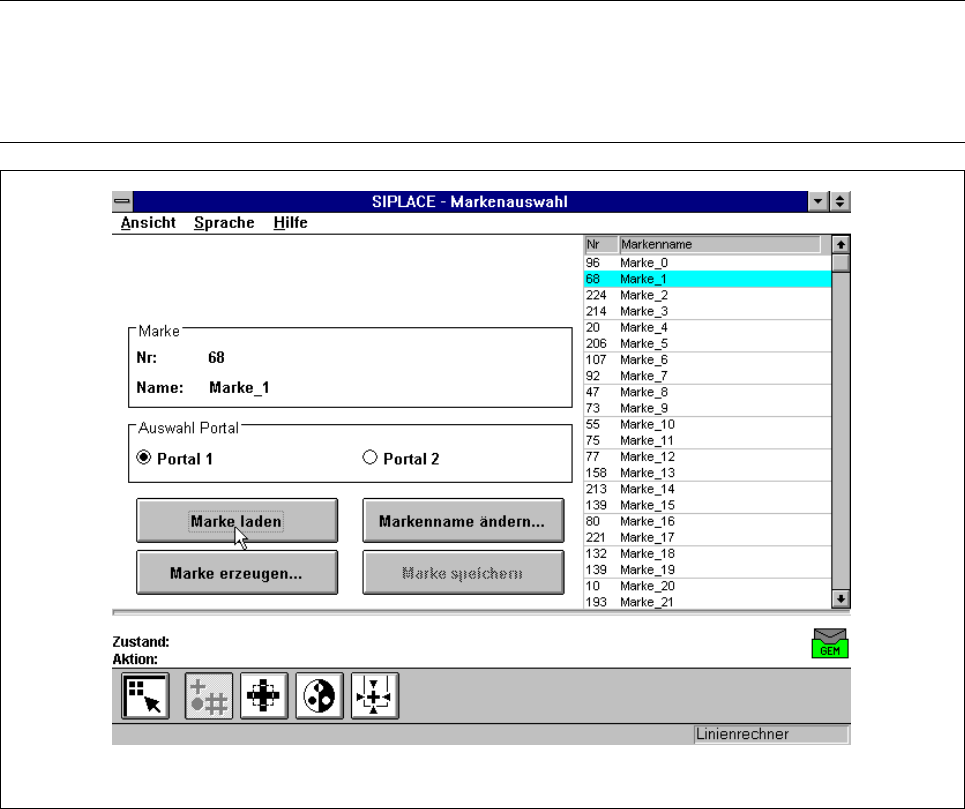Open the Ansicht menu
This screenshot has width=965, height=809.
(148, 223)
